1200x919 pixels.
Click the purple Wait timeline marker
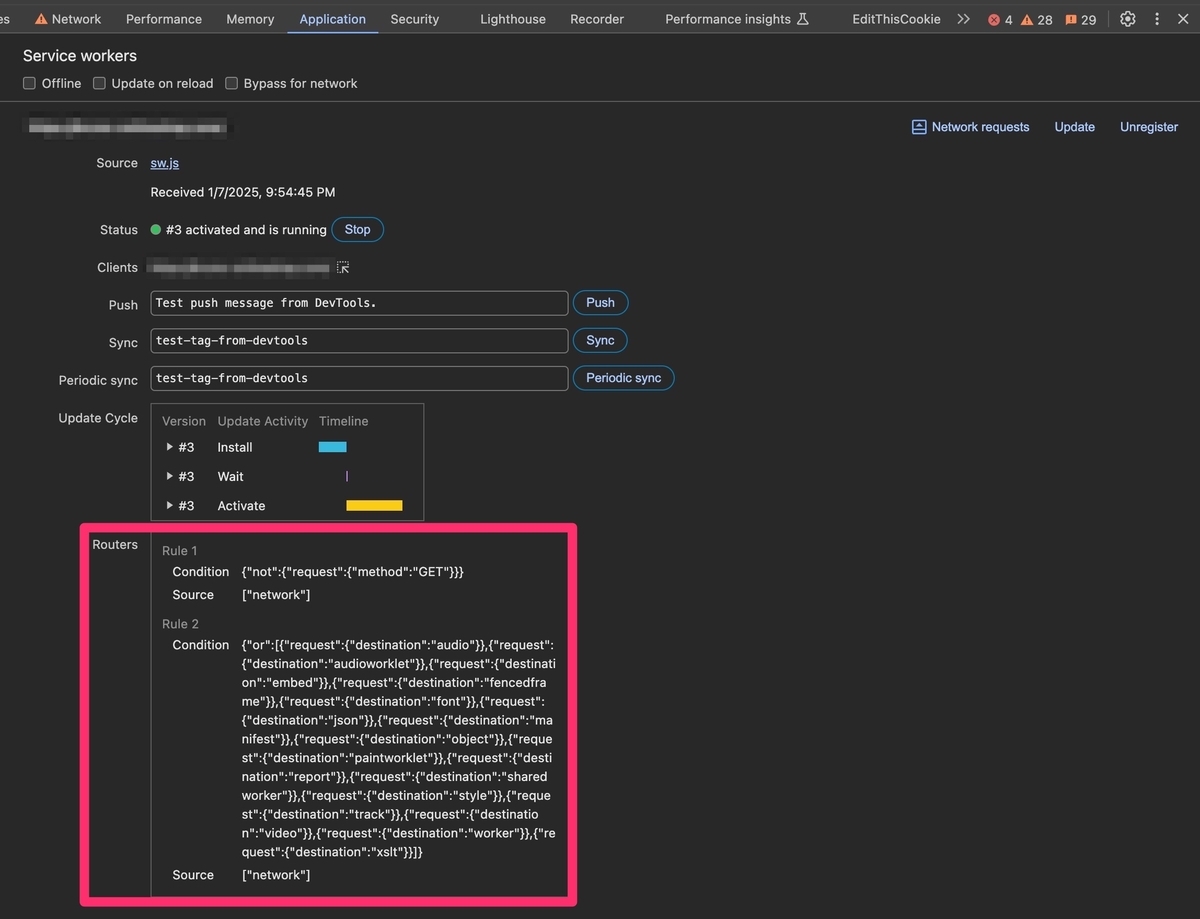coord(347,476)
